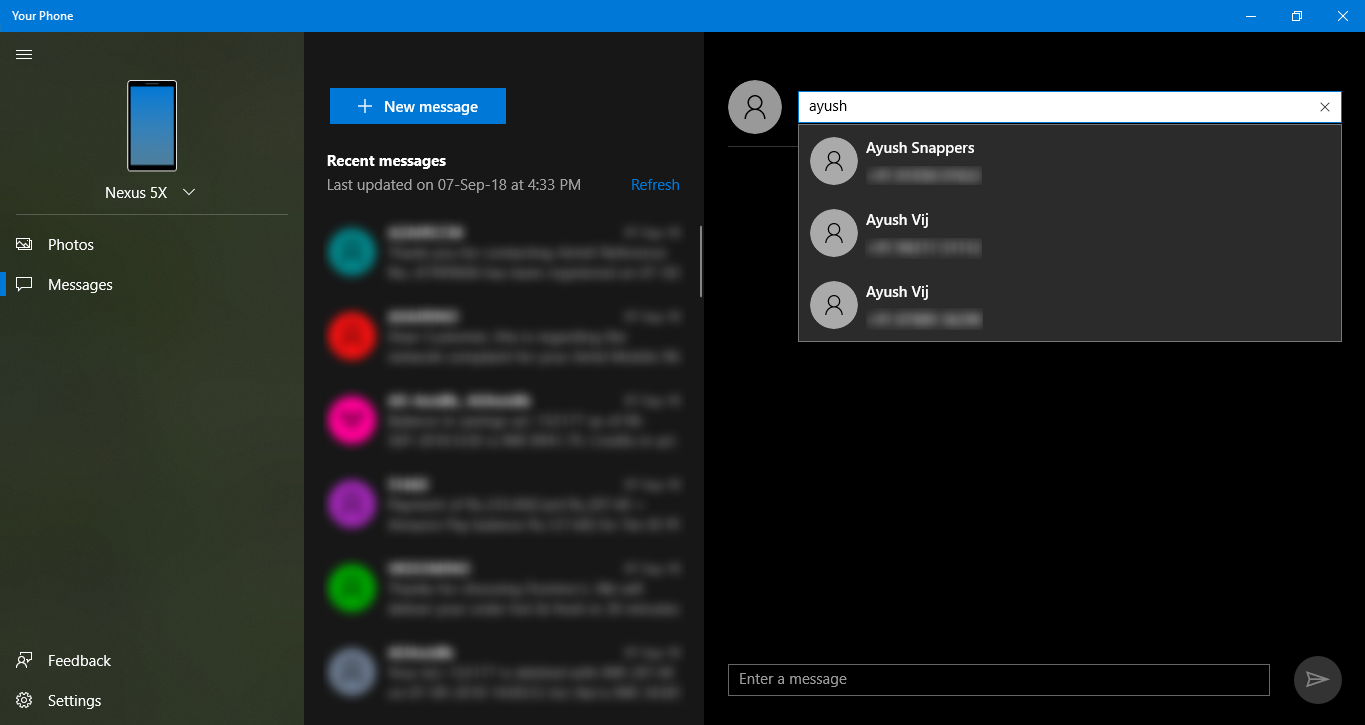Open the red avatar conversation
Screen dimensions: 1365x725
click(504, 336)
